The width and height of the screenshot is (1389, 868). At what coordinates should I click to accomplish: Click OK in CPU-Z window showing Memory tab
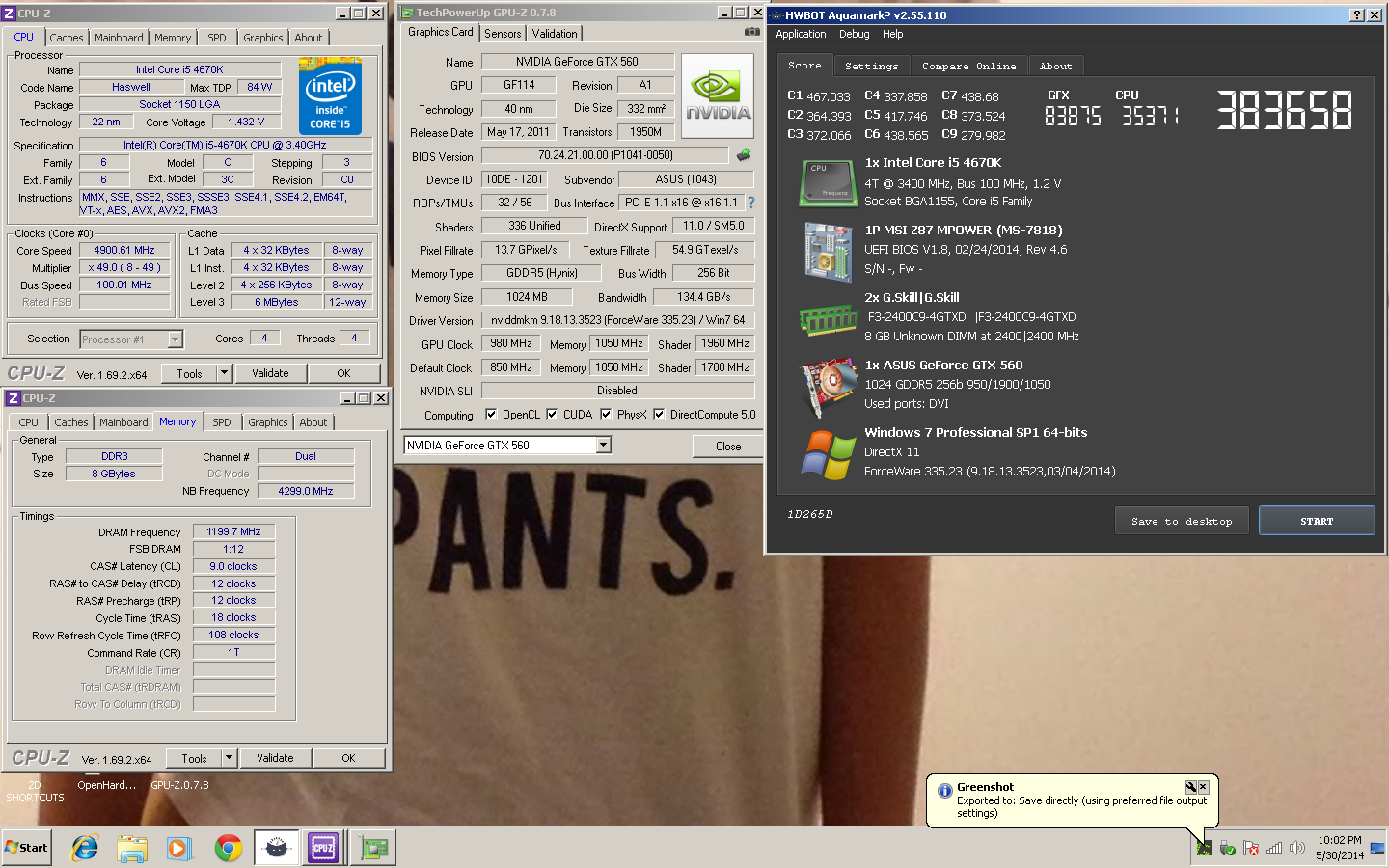[348, 758]
